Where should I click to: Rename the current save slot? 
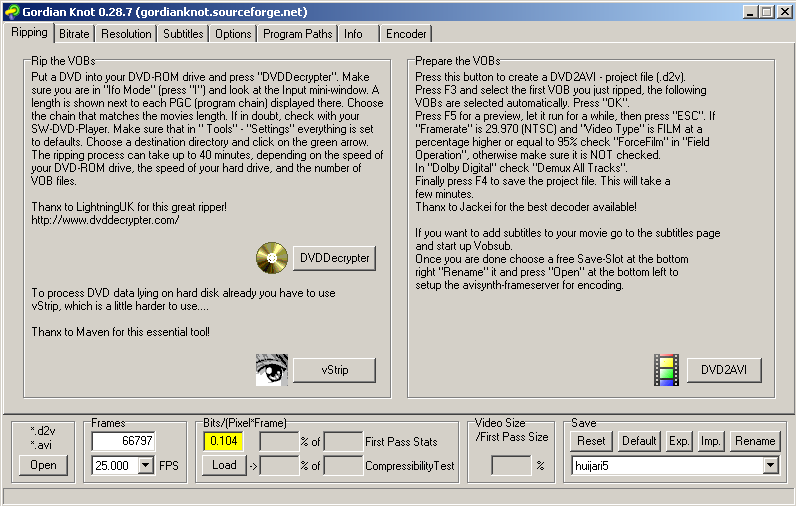(755, 441)
